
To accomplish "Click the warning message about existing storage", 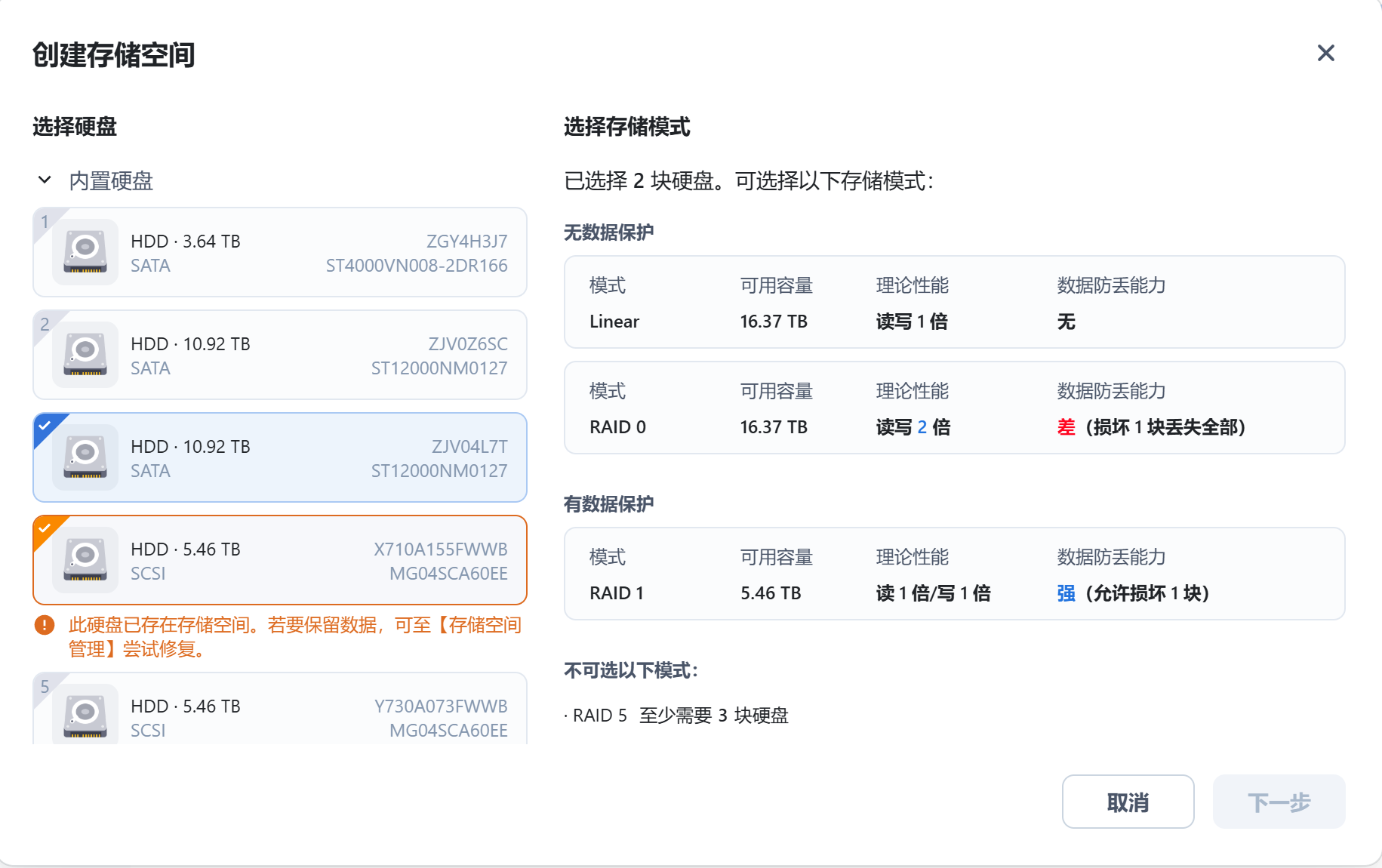I will 295,637.
